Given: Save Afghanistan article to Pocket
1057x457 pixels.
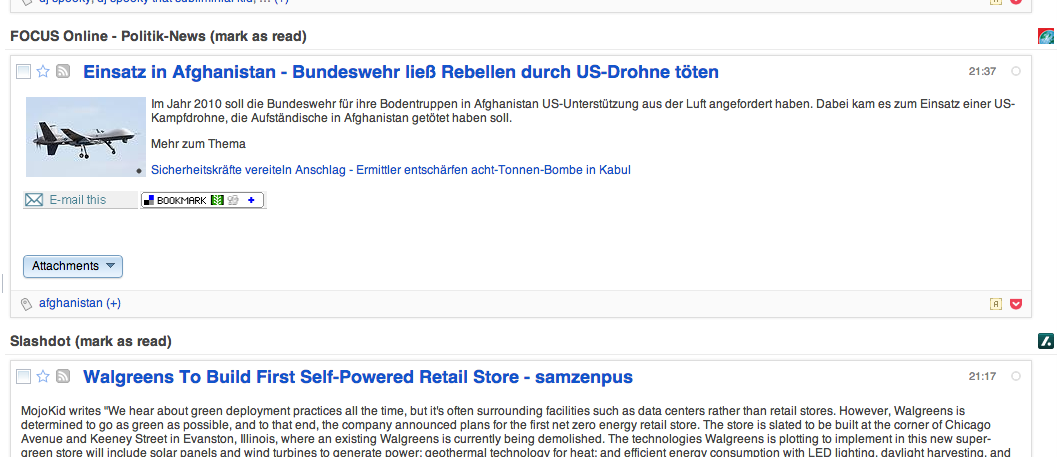Looking at the screenshot, I should 1017,304.
